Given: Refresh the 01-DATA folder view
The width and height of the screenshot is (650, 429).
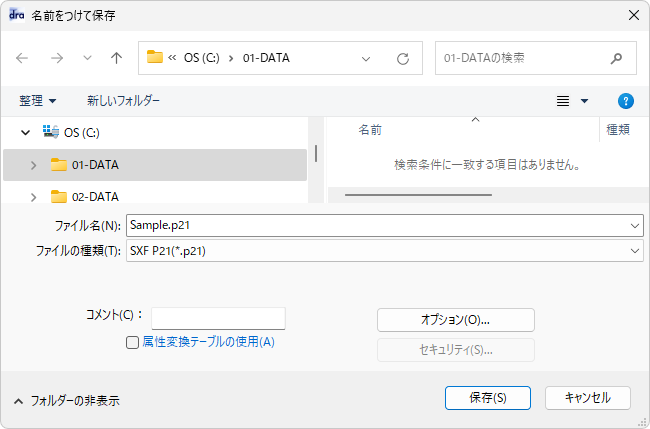Looking at the screenshot, I should point(403,58).
